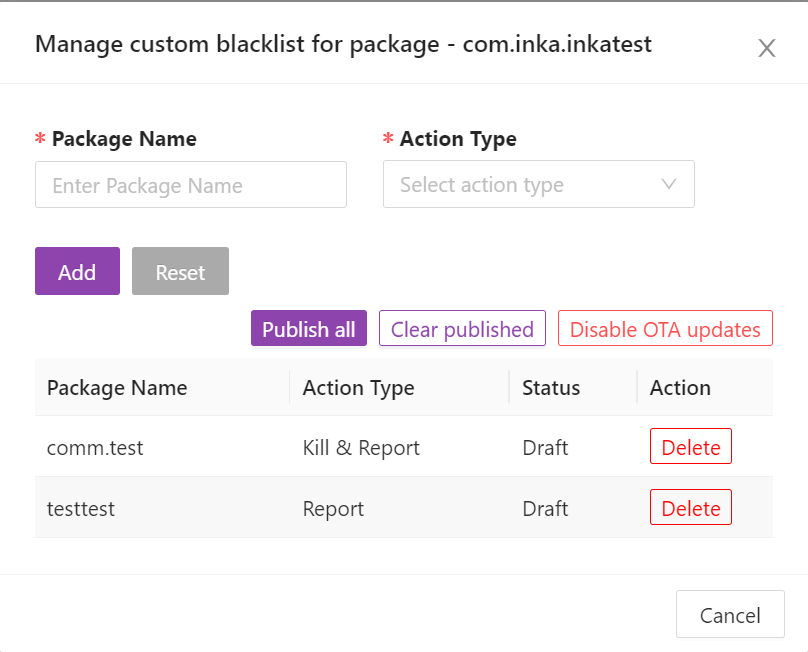Reset the blacklist entry form
This screenshot has height=652, width=808.
tap(180, 270)
